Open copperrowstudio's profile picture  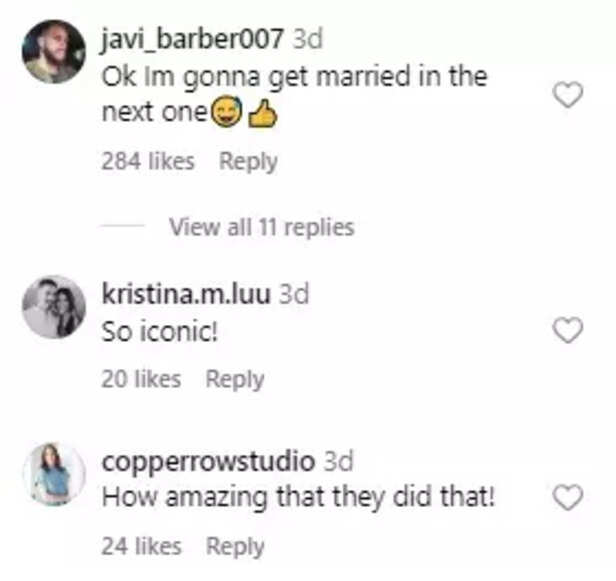click(x=54, y=474)
